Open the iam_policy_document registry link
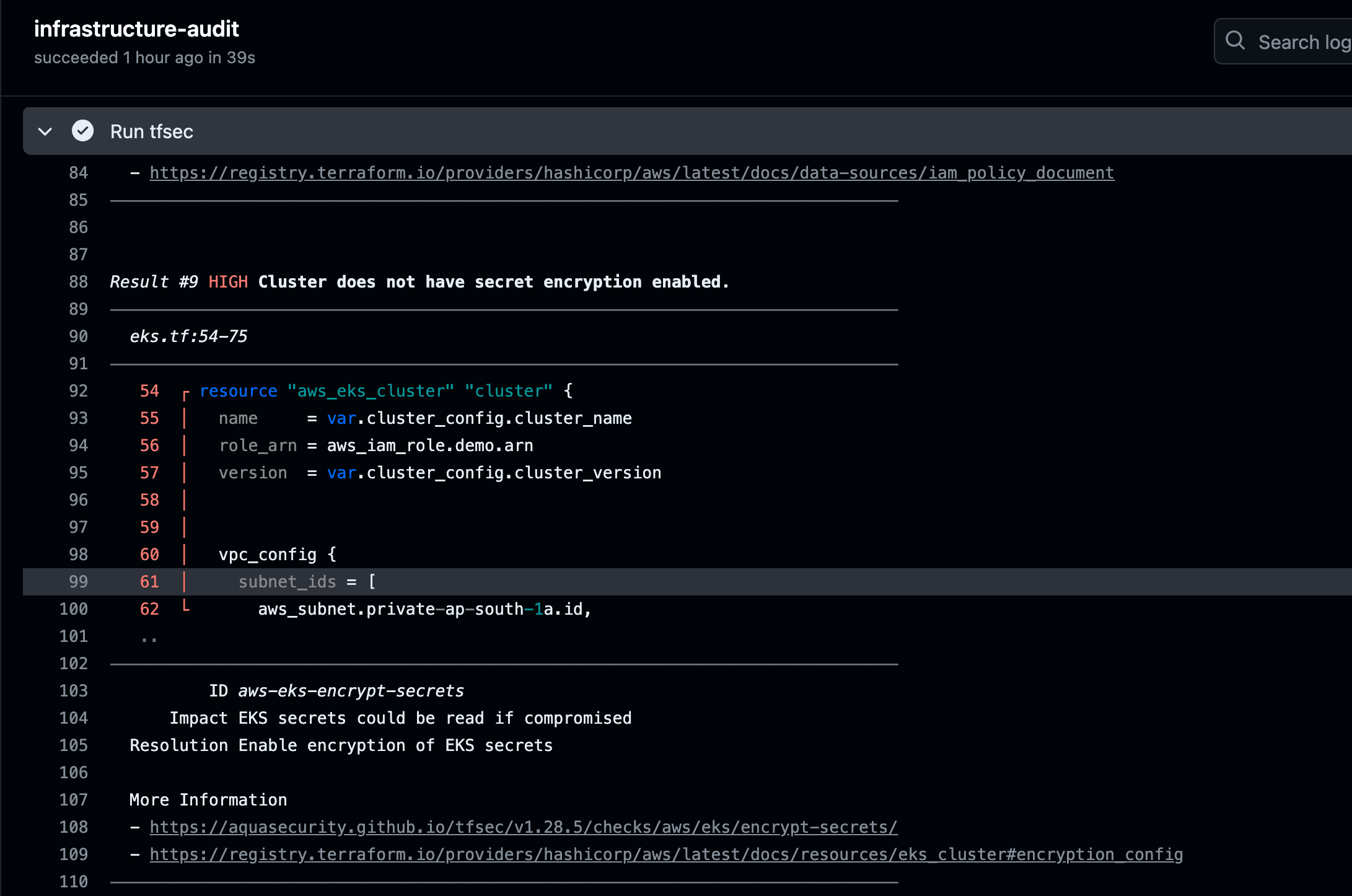The image size is (1352, 896). tap(631, 173)
